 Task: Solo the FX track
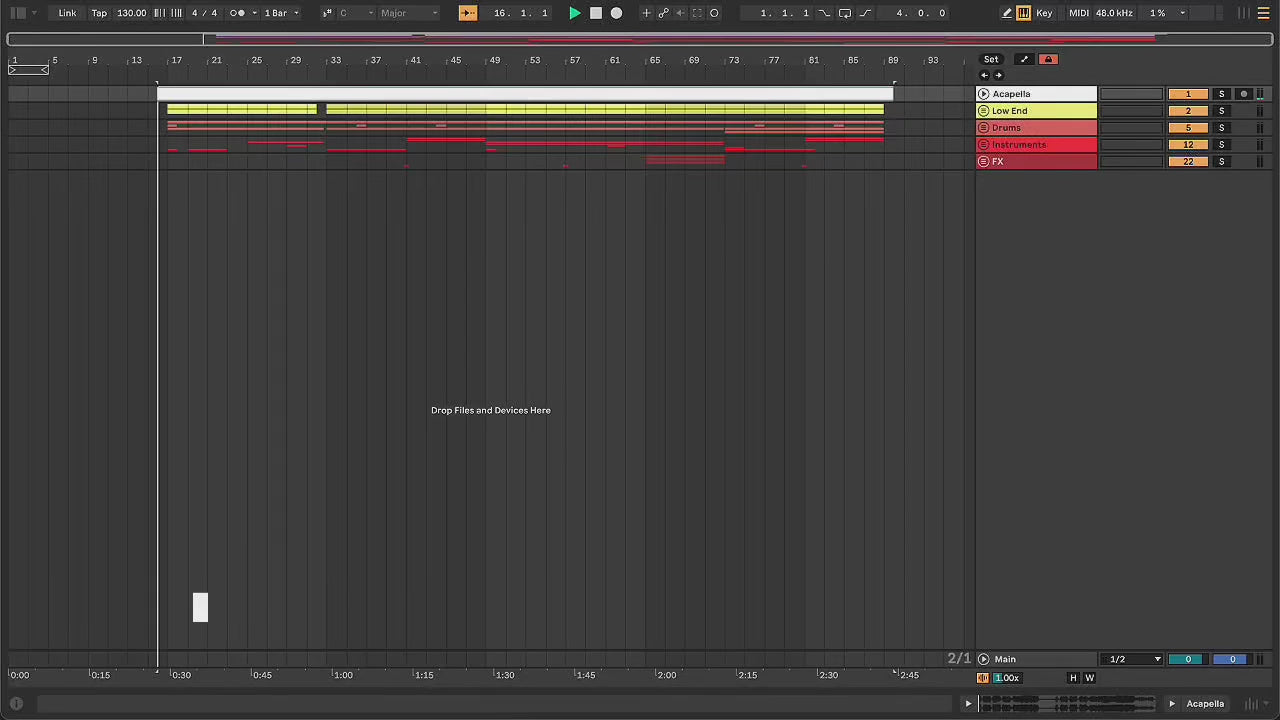coord(1221,162)
